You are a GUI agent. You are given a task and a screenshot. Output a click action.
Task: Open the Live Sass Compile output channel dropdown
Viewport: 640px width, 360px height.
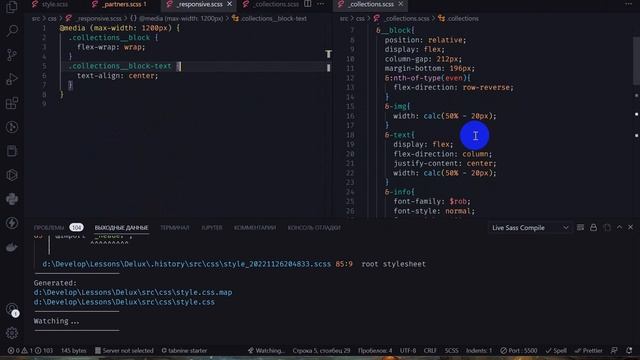click(x=529, y=228)
